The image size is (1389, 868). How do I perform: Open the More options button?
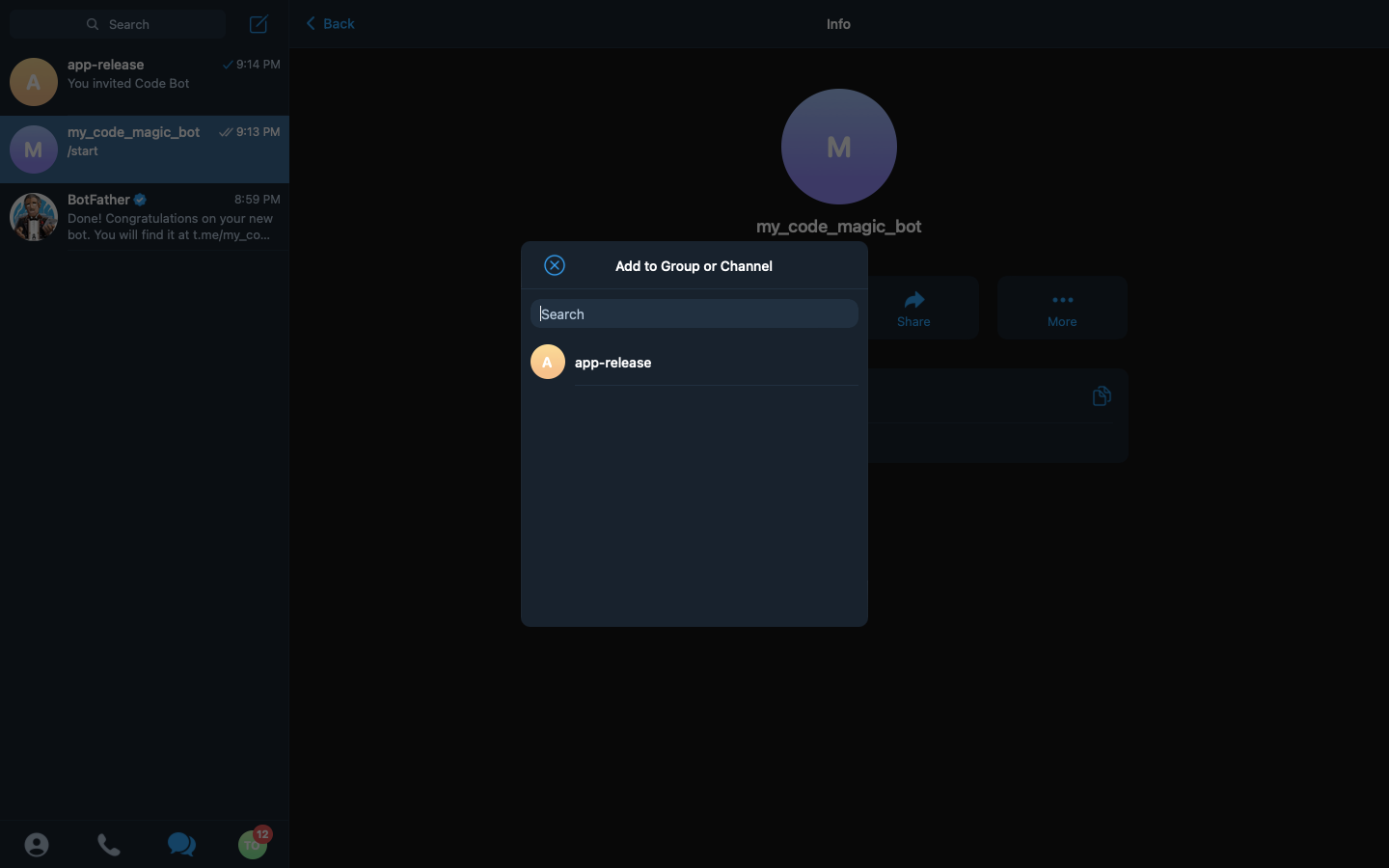click(x=1062, y=308)
